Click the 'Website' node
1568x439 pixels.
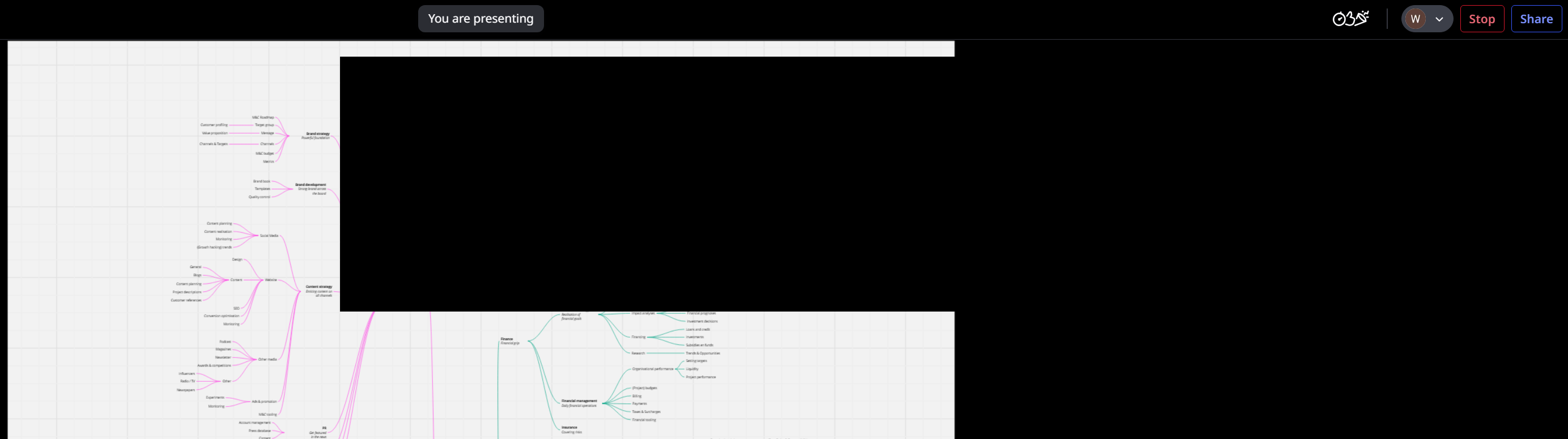[x=271, y=280]
